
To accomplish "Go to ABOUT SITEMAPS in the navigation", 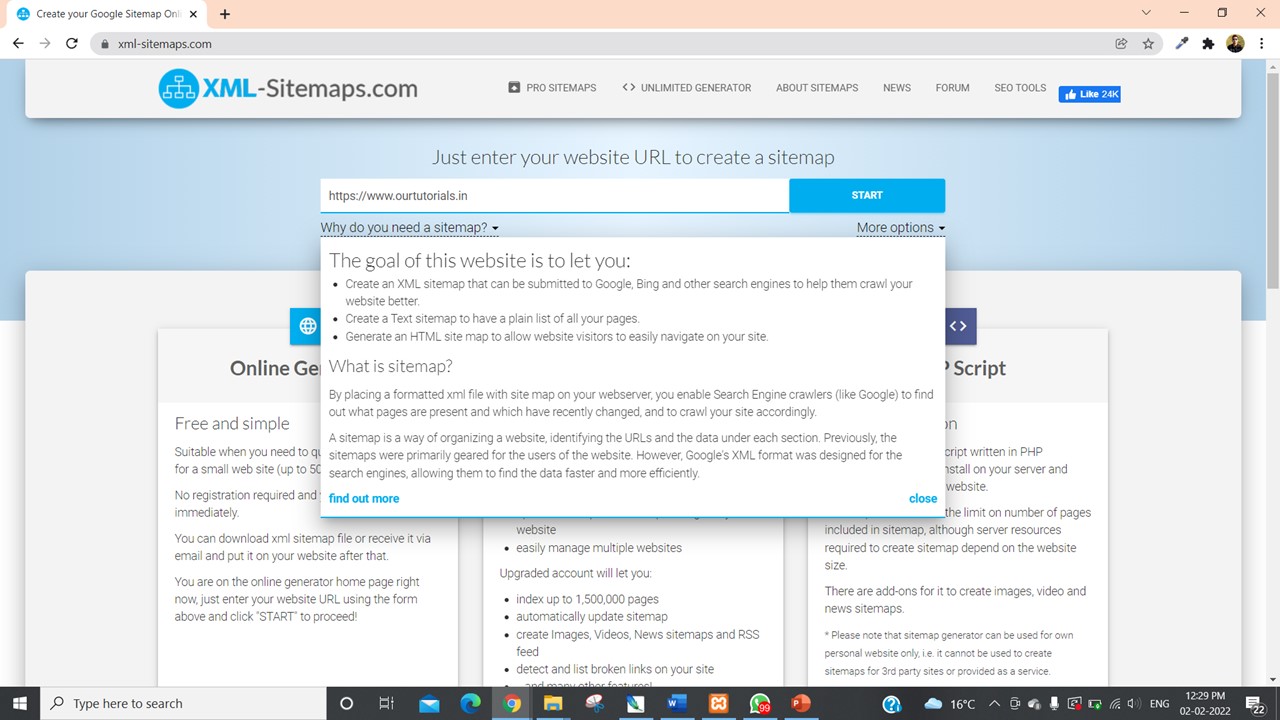I will (817, 88).
